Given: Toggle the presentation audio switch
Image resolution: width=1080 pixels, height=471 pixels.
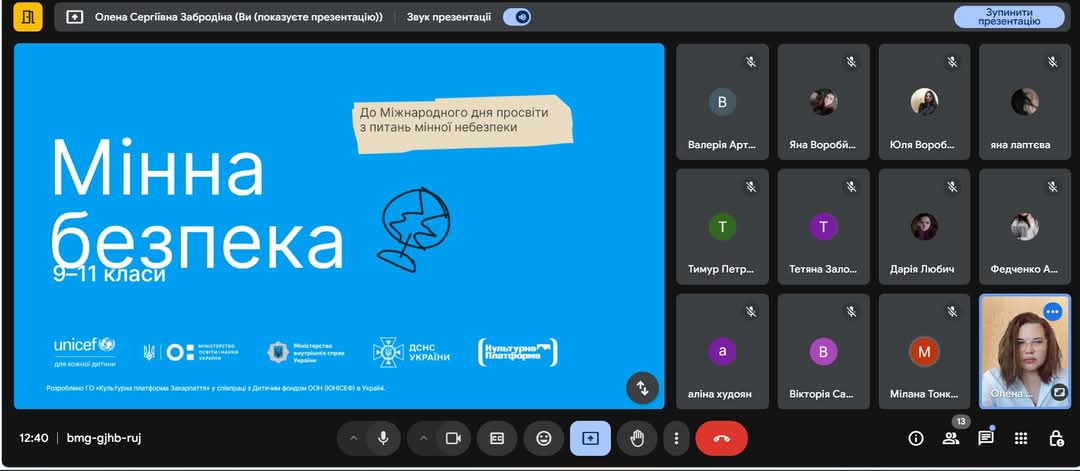Looking at the screenshot, I should pos(517,17).
